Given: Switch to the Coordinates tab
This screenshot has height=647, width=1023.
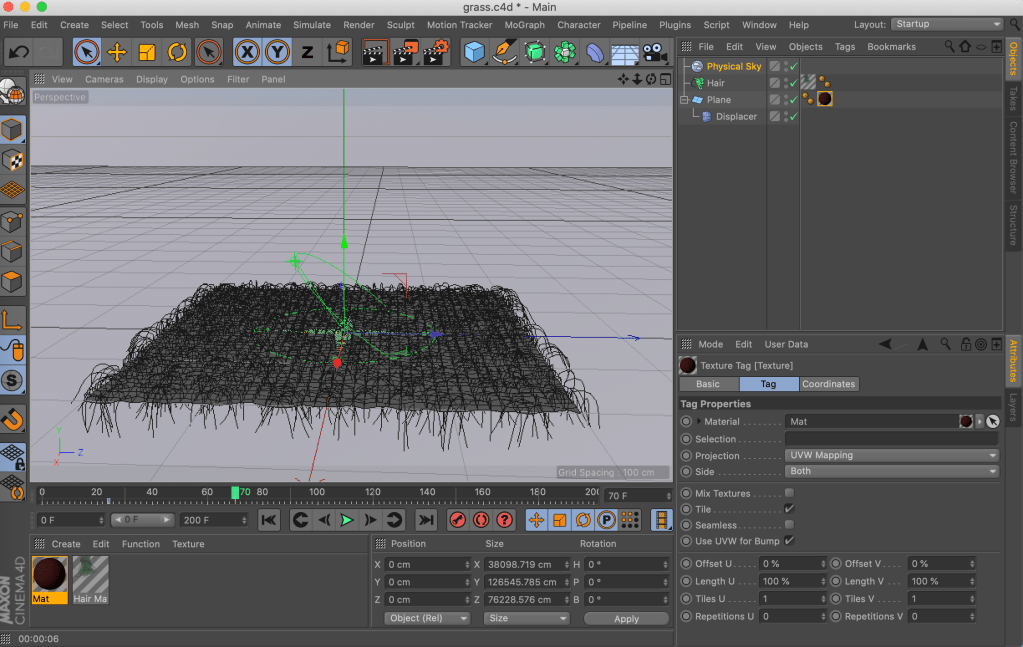Looking at the screenshot, I should click(829, 384).
